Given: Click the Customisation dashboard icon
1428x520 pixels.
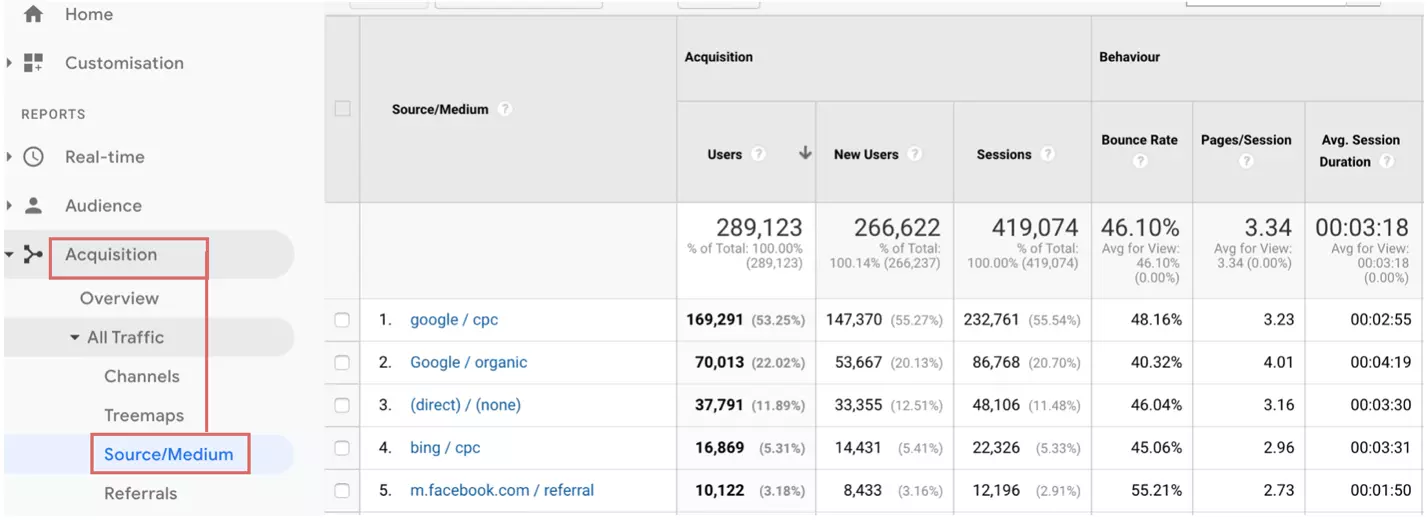Looking at the screenshot, I should pos(33,63).
